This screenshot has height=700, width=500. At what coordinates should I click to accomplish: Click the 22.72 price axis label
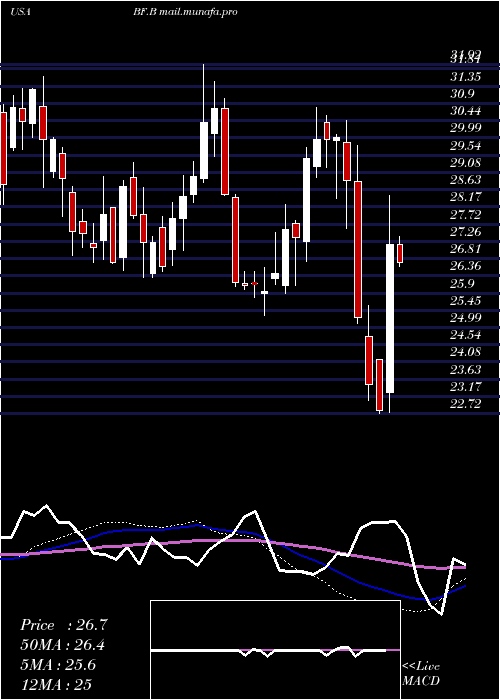pyautogui.click(x=465, y=404)
